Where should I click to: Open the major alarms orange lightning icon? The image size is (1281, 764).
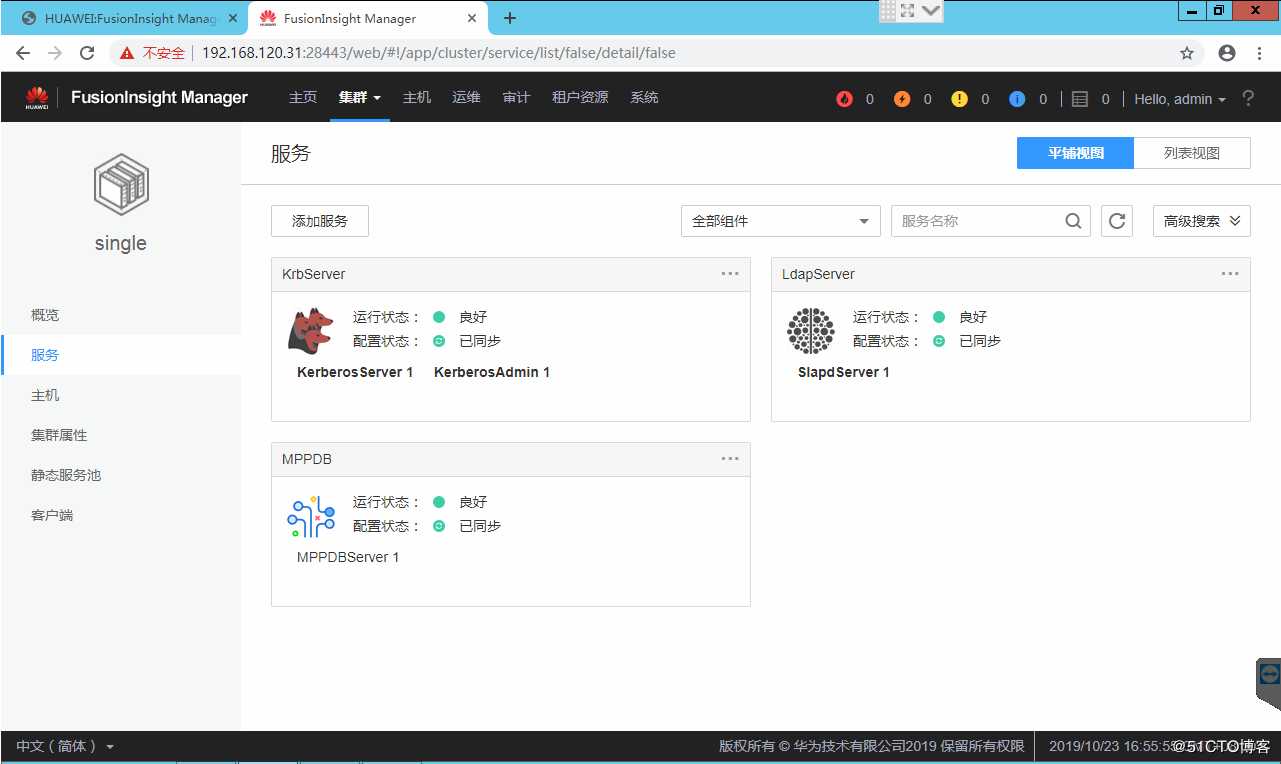click(902, 99)
